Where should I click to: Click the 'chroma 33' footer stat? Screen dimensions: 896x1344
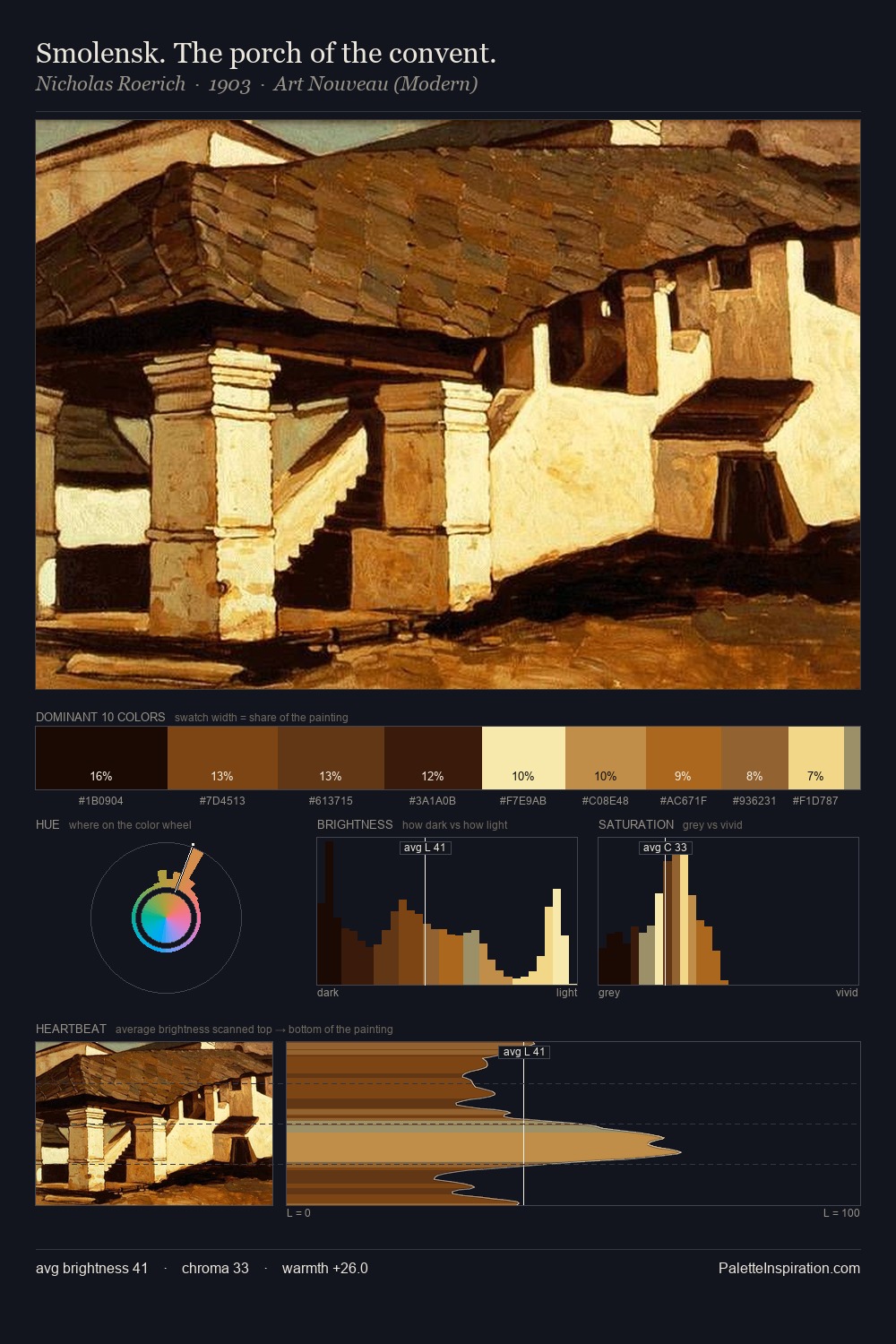(x=215, y=1268)
